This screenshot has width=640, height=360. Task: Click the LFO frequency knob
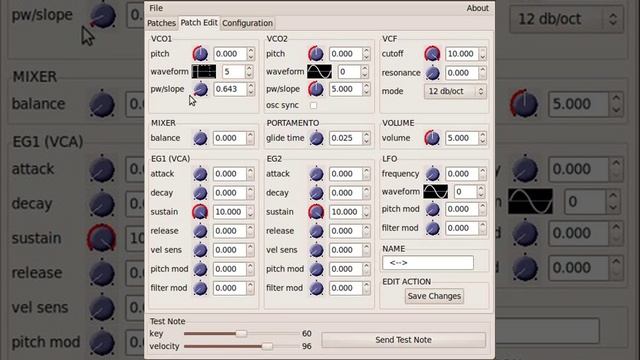432,174
